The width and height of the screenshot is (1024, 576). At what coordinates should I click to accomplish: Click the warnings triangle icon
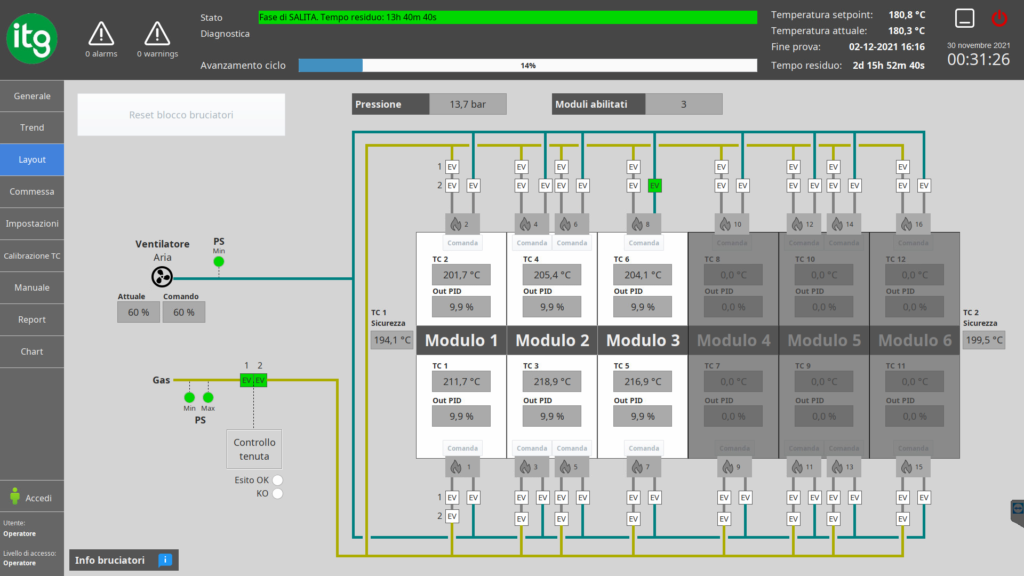point(157,33)
